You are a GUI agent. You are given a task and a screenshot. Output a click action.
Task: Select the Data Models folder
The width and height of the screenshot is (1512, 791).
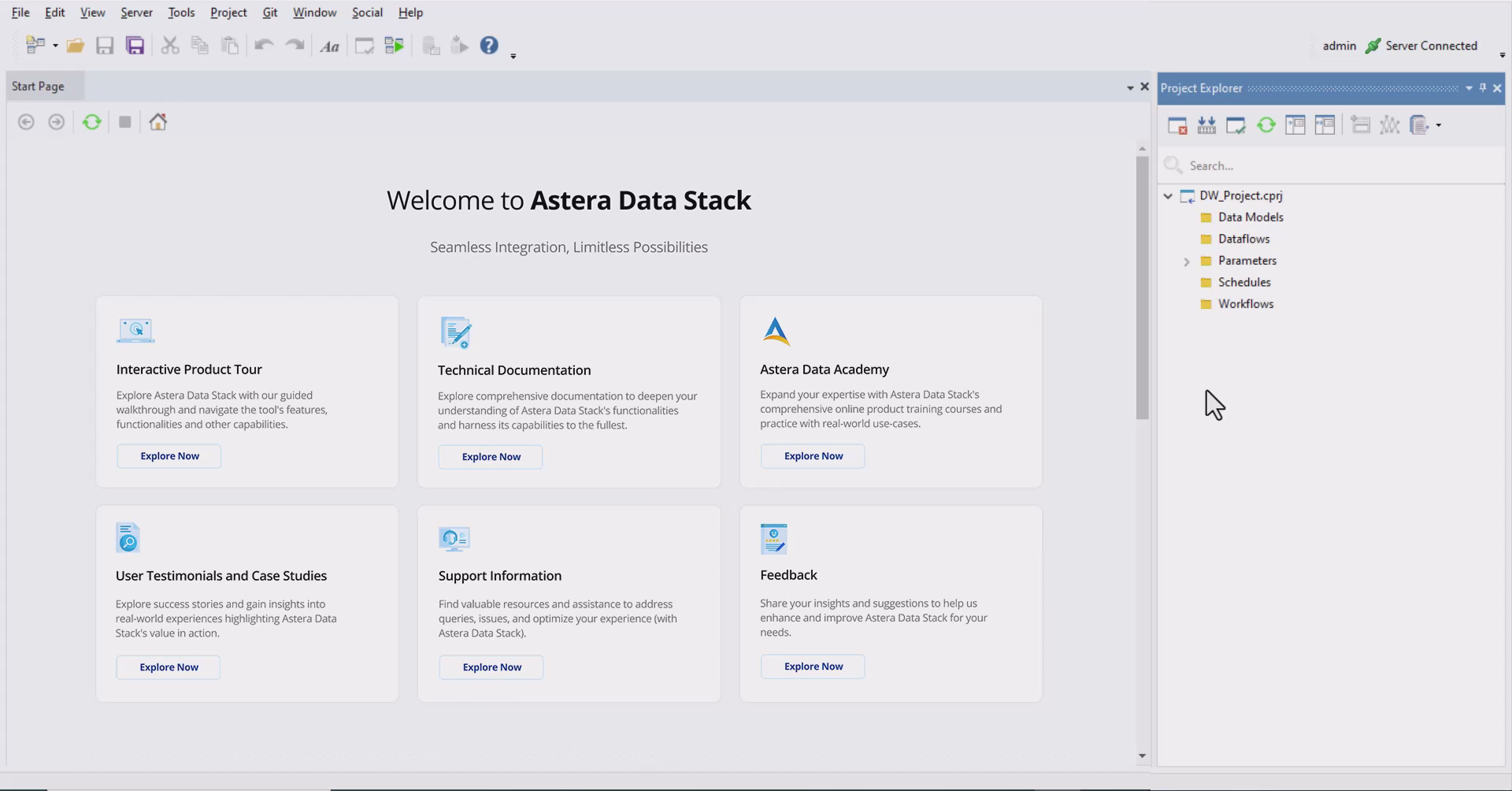(1242, 217)
